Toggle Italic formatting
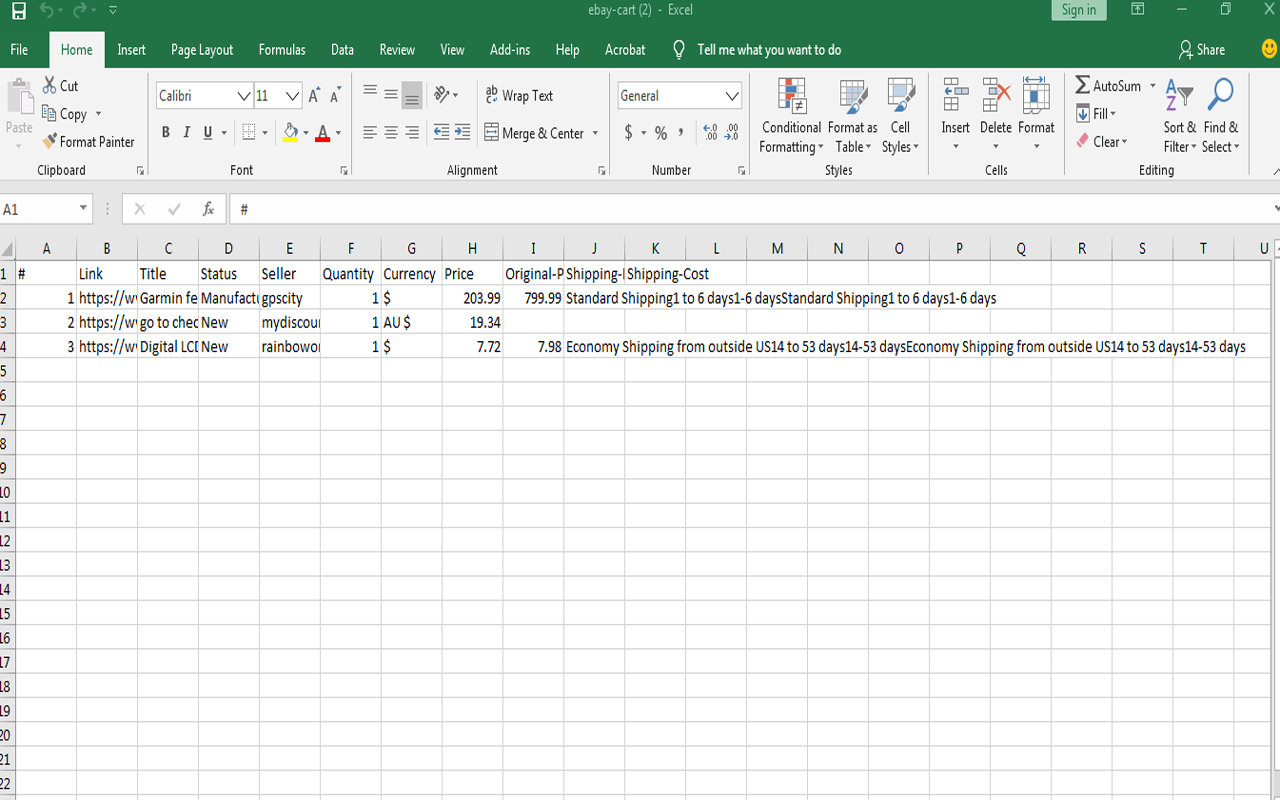This screenshot has height=800, width=1280. point(187,133)
